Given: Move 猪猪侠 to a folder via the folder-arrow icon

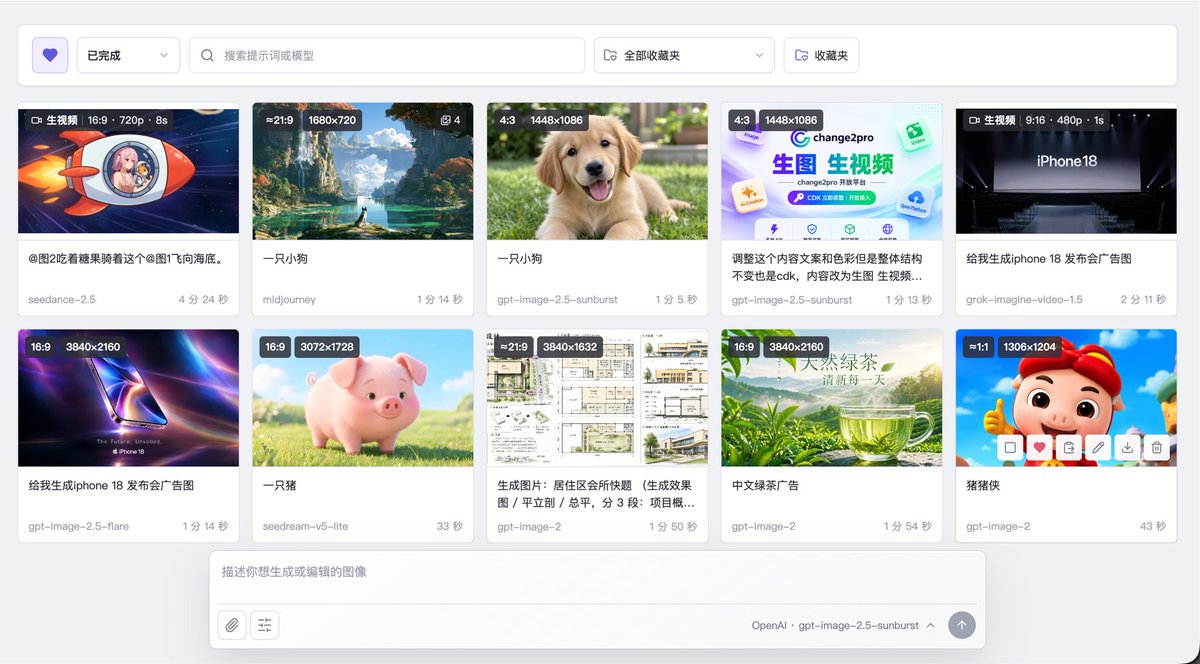Looking at the screenshot, I should click(1069, 448).
